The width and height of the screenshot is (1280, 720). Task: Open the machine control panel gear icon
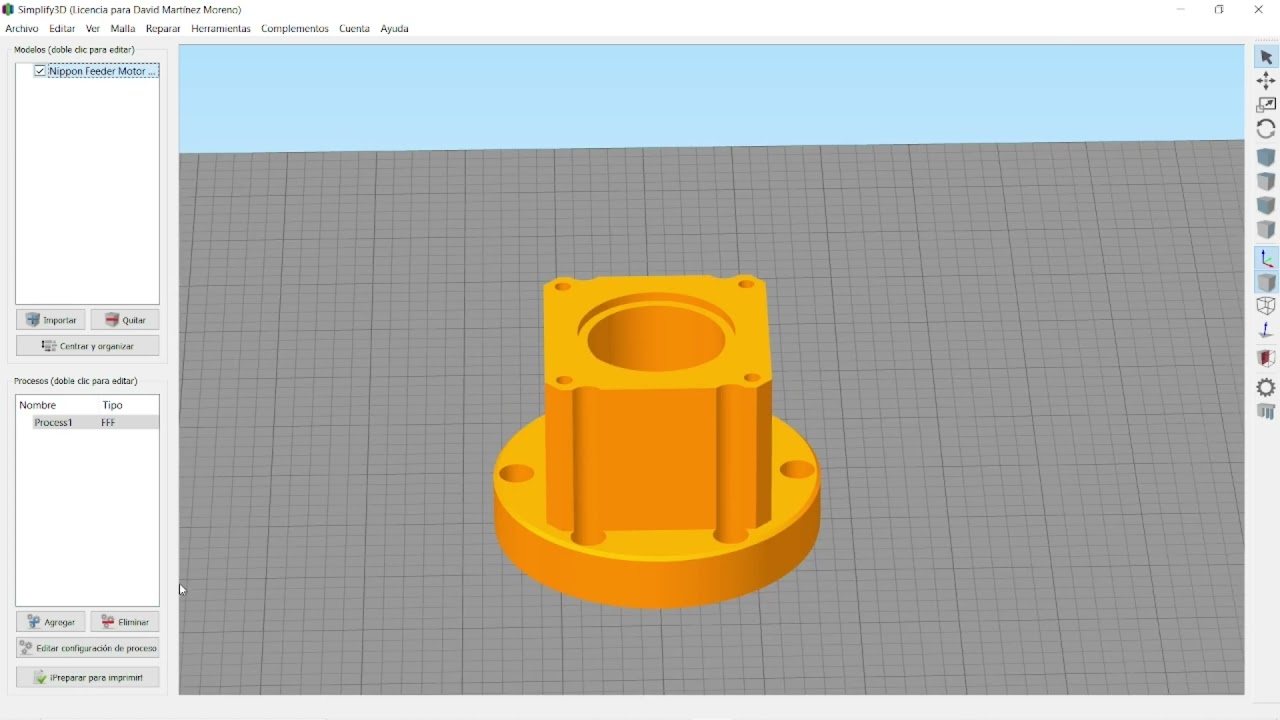tap(1267, 388)
